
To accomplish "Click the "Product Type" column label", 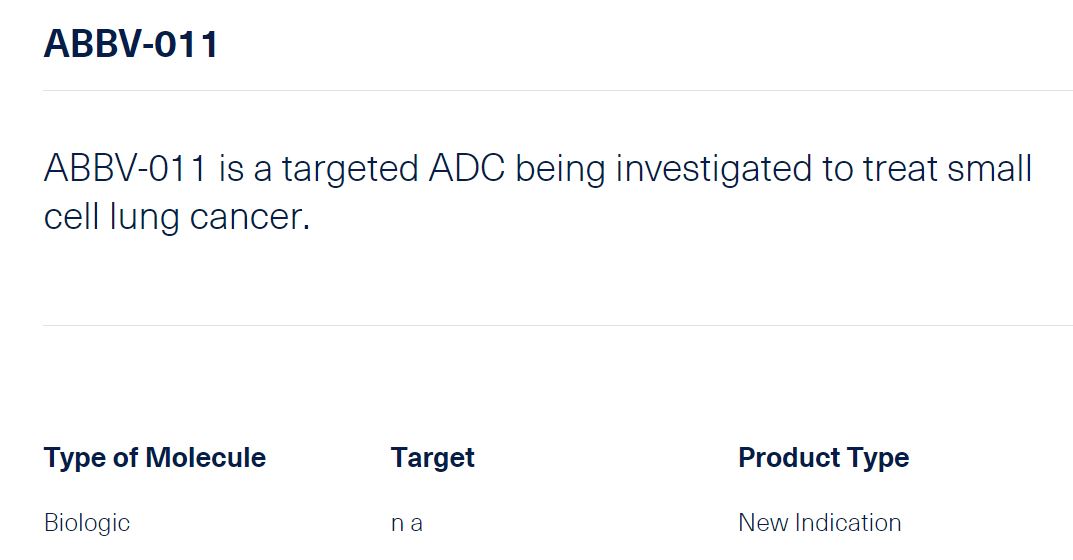I will pyautogui.click(x=824, y=458).
